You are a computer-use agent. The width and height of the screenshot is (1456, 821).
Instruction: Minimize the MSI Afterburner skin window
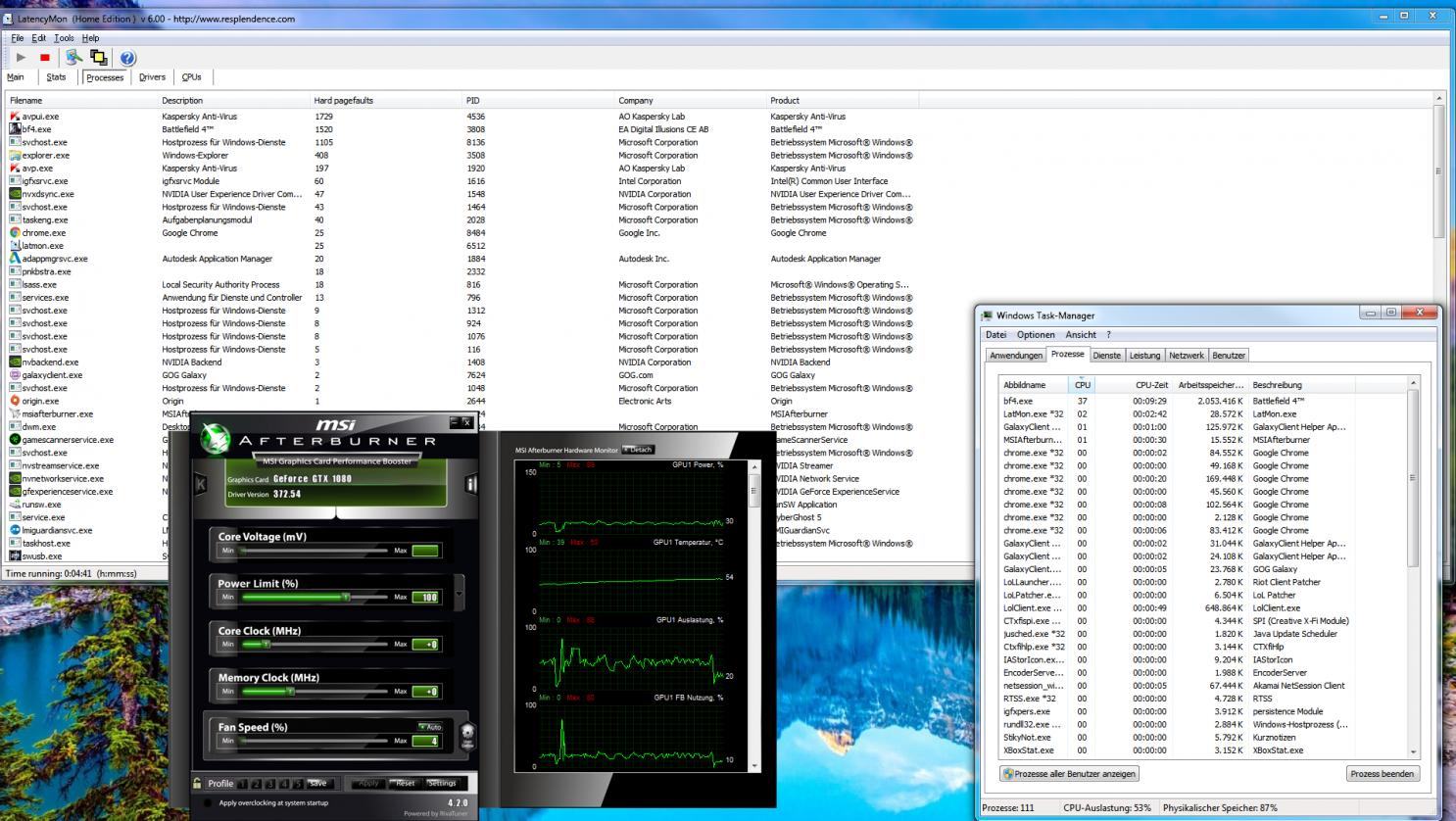tap(455, 422)
